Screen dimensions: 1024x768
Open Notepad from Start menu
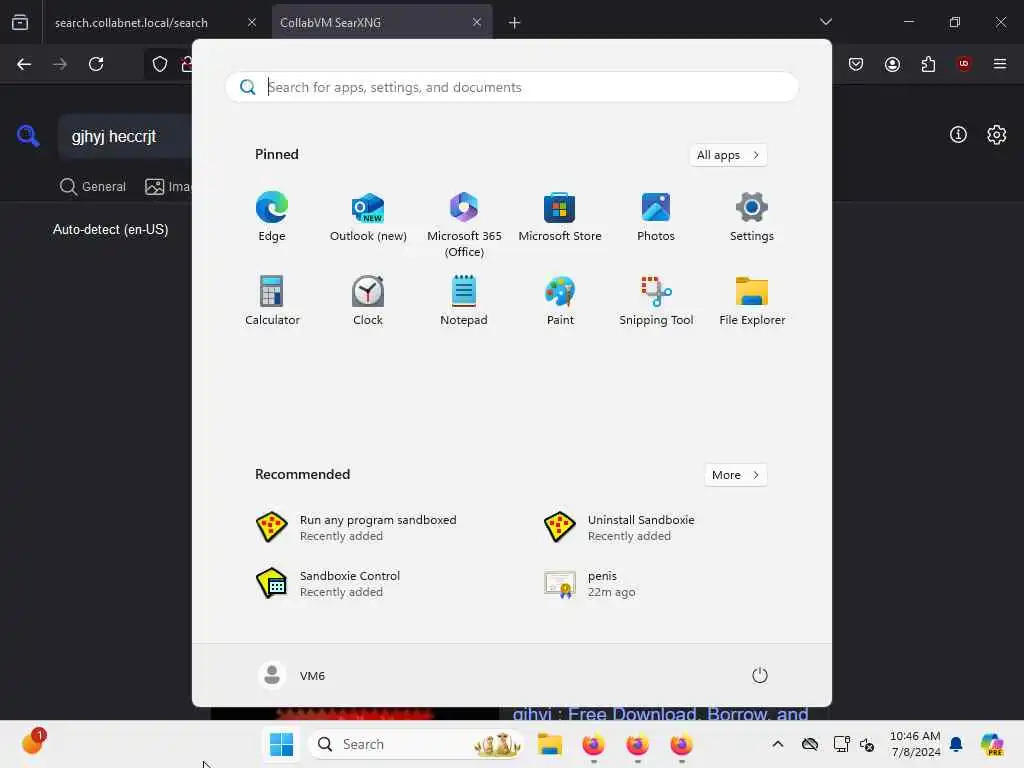pos(464,300)
